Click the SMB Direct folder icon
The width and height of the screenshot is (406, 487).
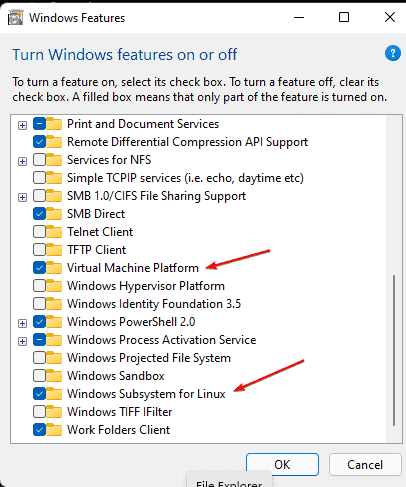point(54,214)
